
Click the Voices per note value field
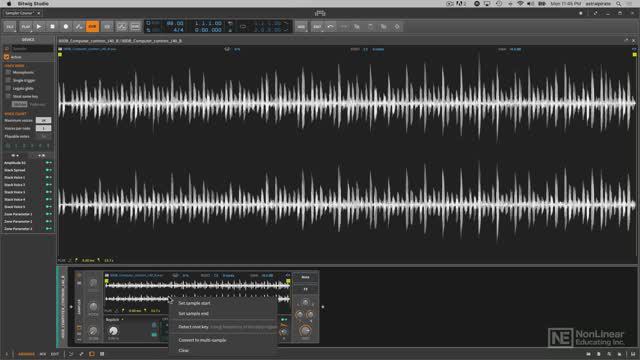[43, 128]
